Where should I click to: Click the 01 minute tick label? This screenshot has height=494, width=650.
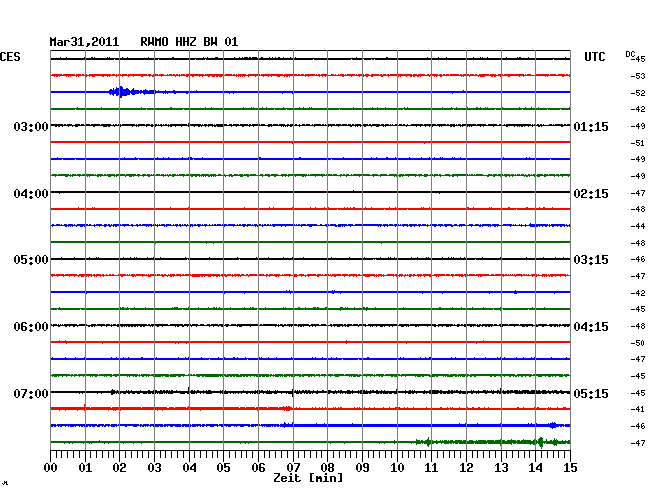point(85,468)
